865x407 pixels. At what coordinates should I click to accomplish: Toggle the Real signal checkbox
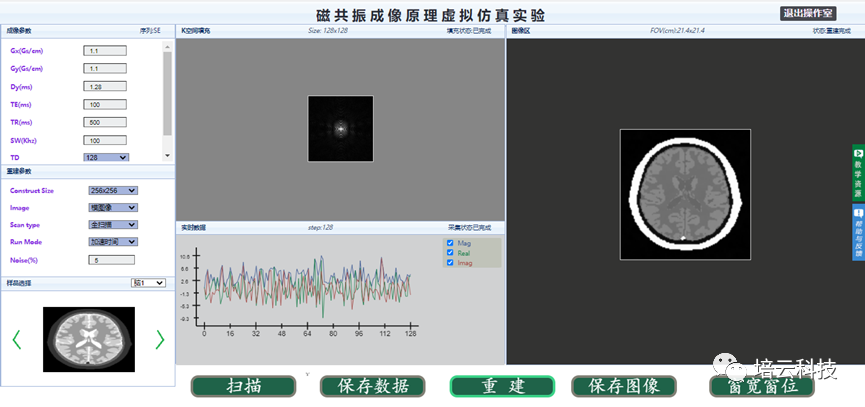[x=451, y=253]
